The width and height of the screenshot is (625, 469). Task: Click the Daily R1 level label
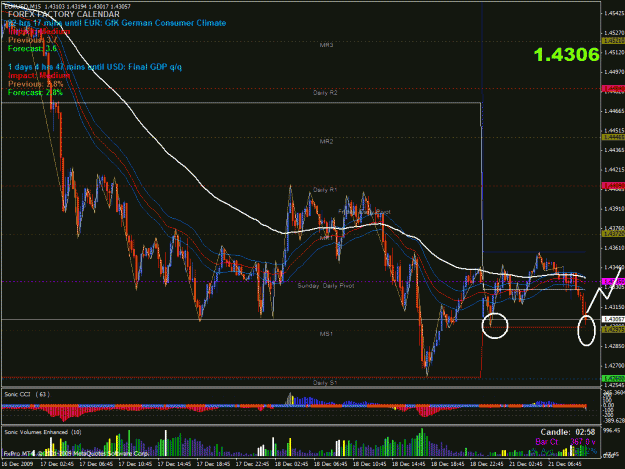[325, 190]
